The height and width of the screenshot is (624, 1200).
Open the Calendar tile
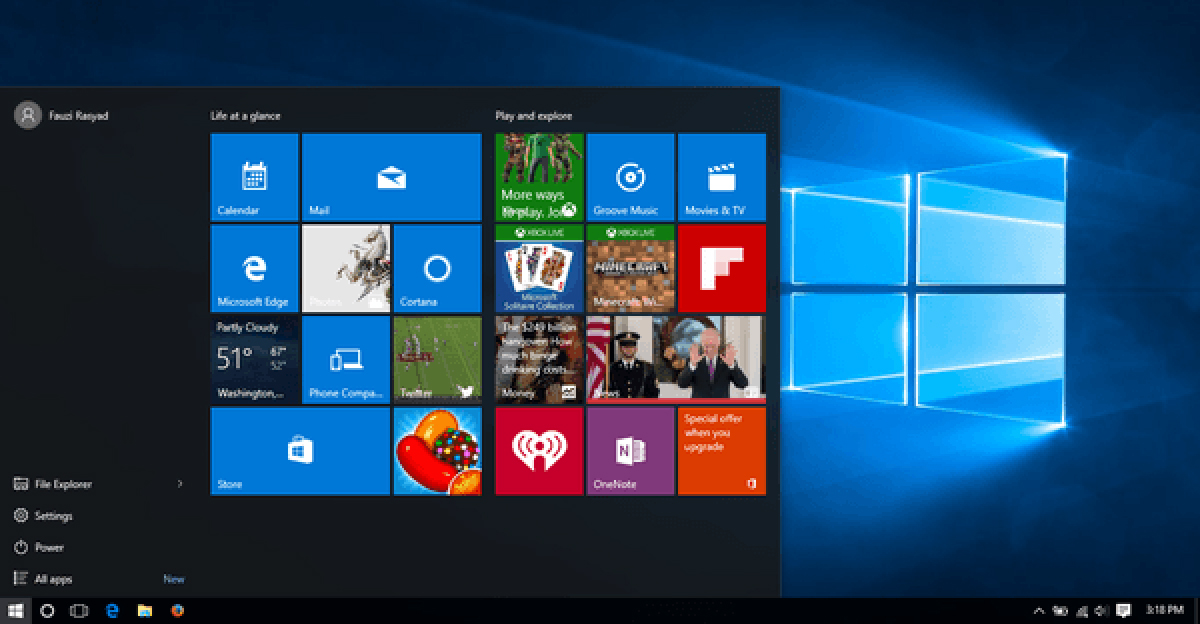254,177
